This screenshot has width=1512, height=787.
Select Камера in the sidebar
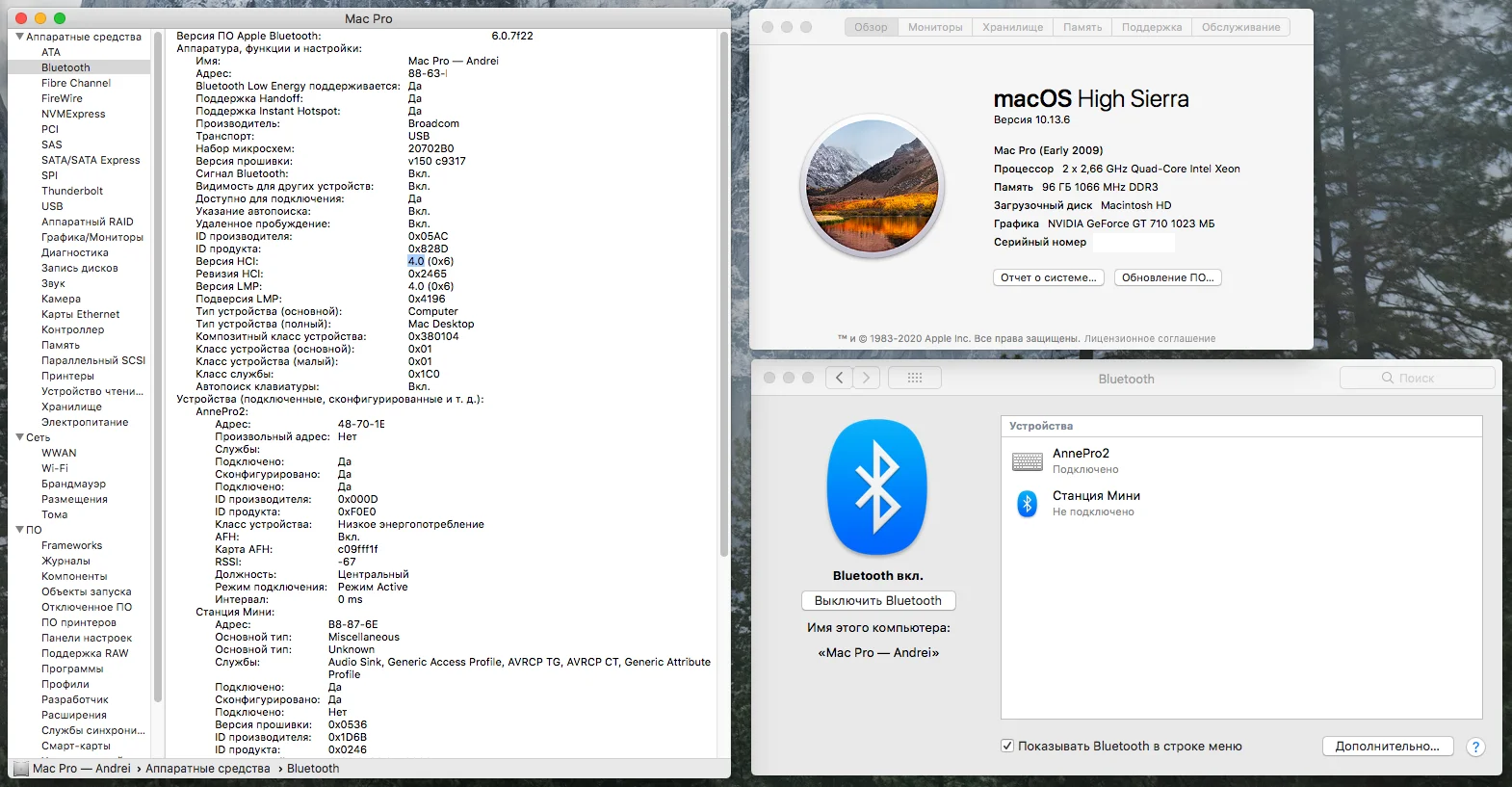pos(61,299)
